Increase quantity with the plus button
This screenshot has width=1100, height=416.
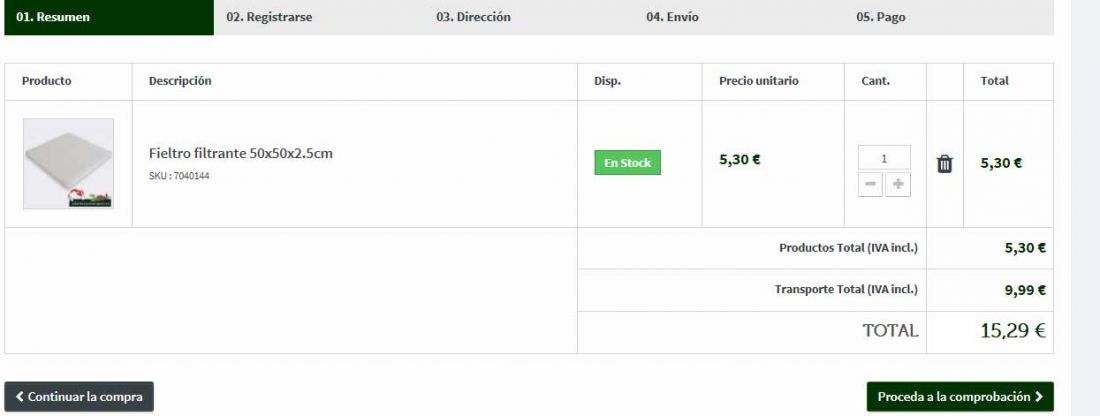tap(898, 184)
